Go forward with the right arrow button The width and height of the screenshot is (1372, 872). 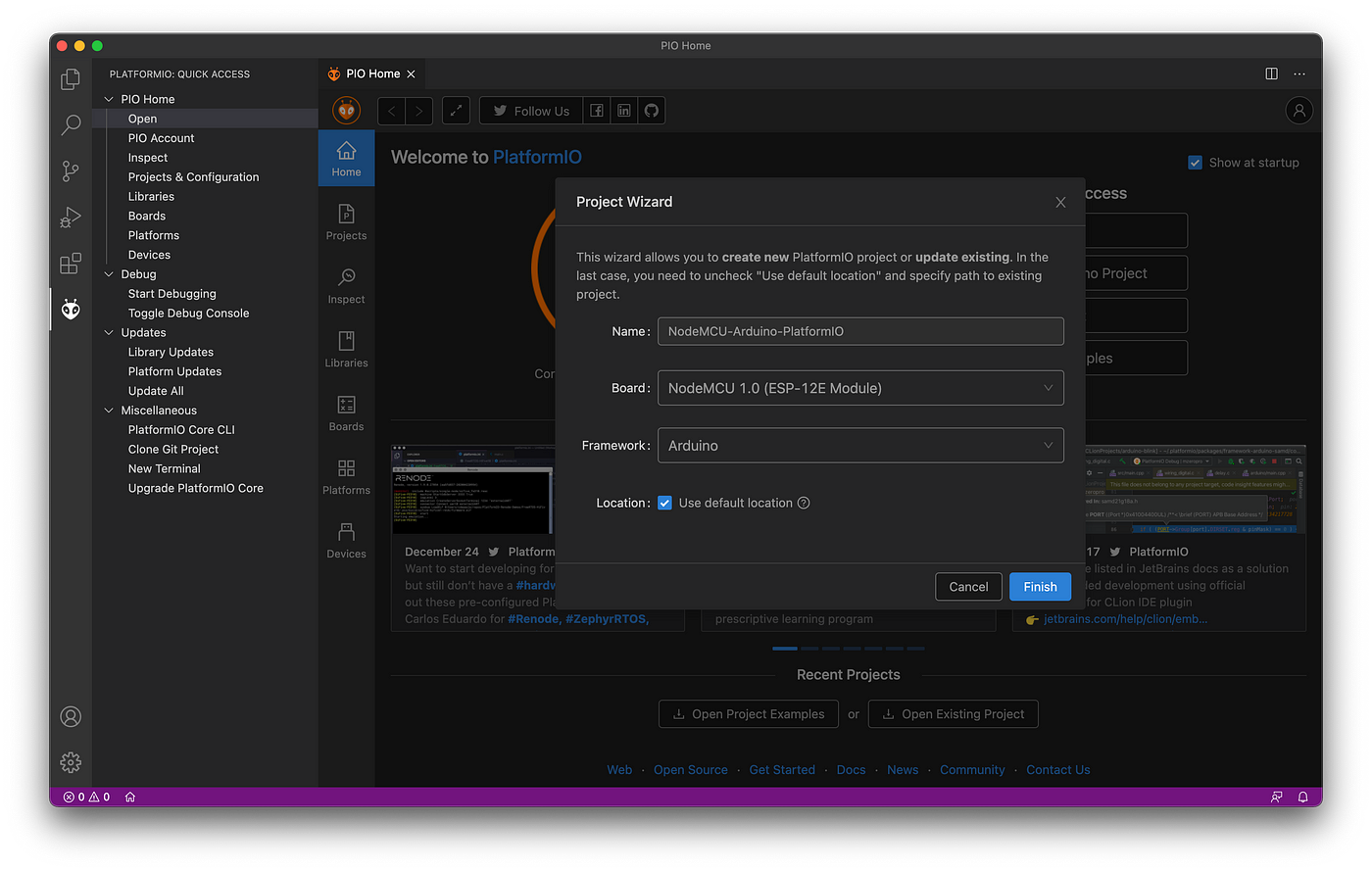pos(418,111)
